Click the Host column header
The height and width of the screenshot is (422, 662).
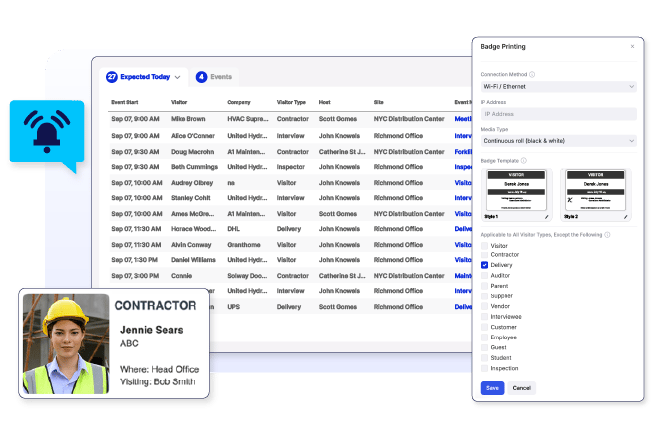click(x=324, y=102)
